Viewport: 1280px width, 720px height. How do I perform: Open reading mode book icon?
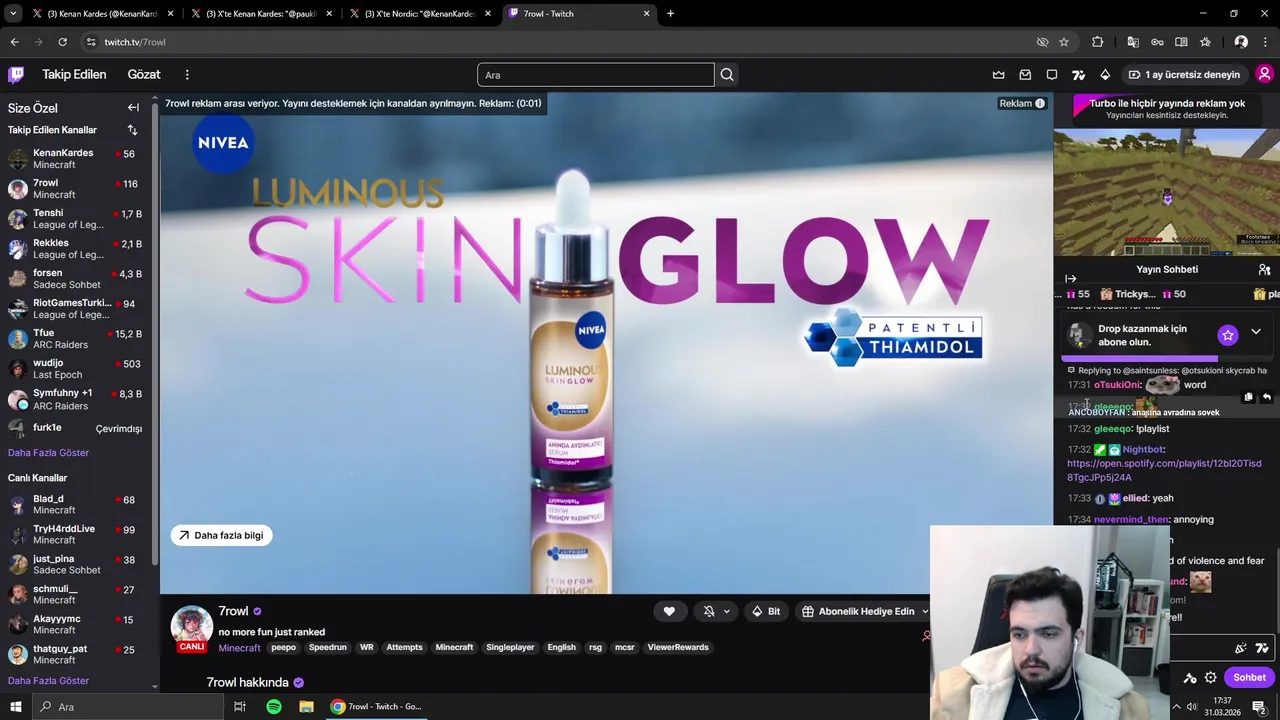pyautogui.click(x=1181, y=42)
